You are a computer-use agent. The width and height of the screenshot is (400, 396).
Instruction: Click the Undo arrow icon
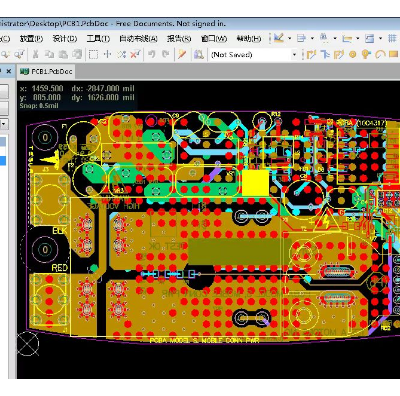click(152, 54)
